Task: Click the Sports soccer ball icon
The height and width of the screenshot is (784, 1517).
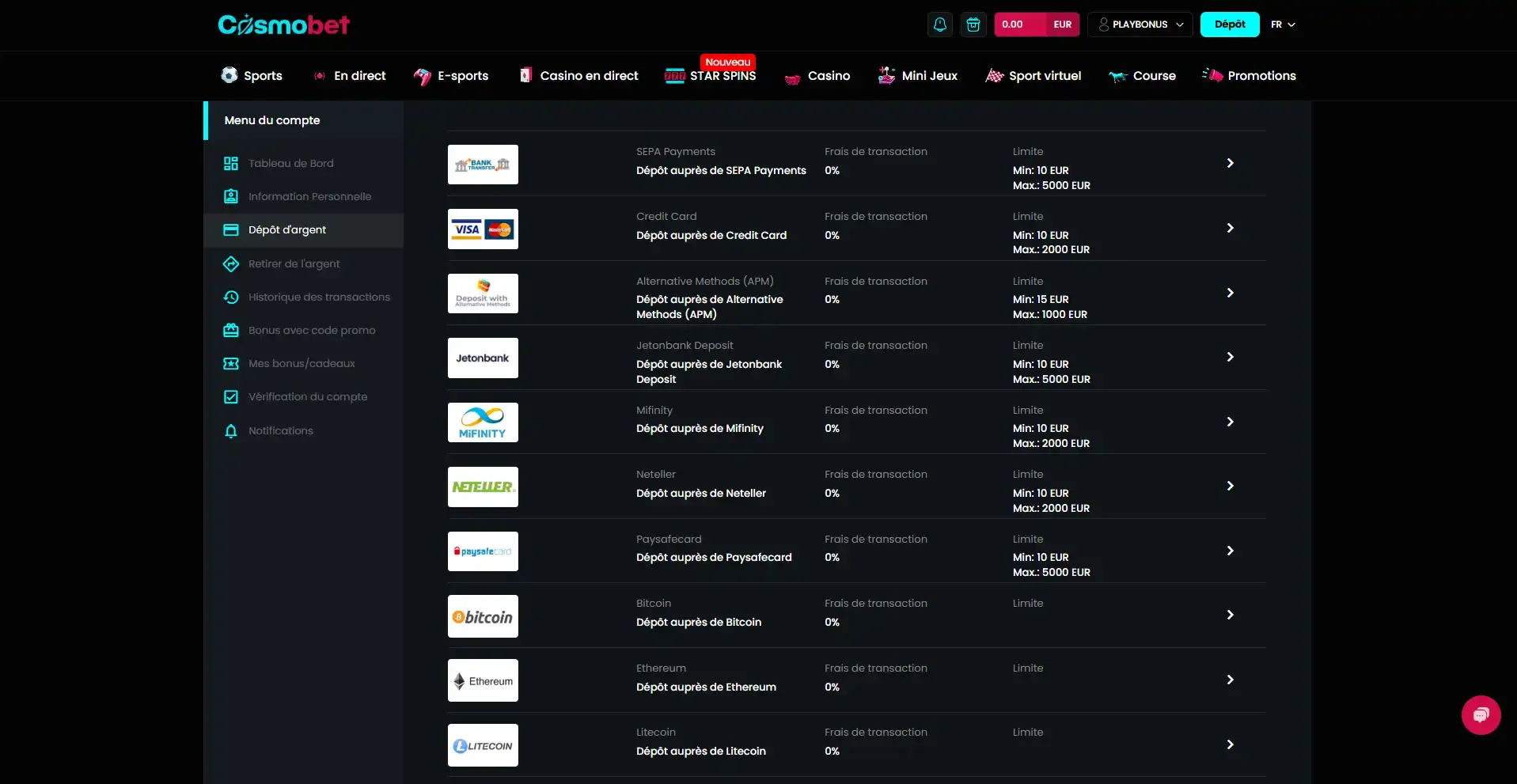Action: point(229,75)
